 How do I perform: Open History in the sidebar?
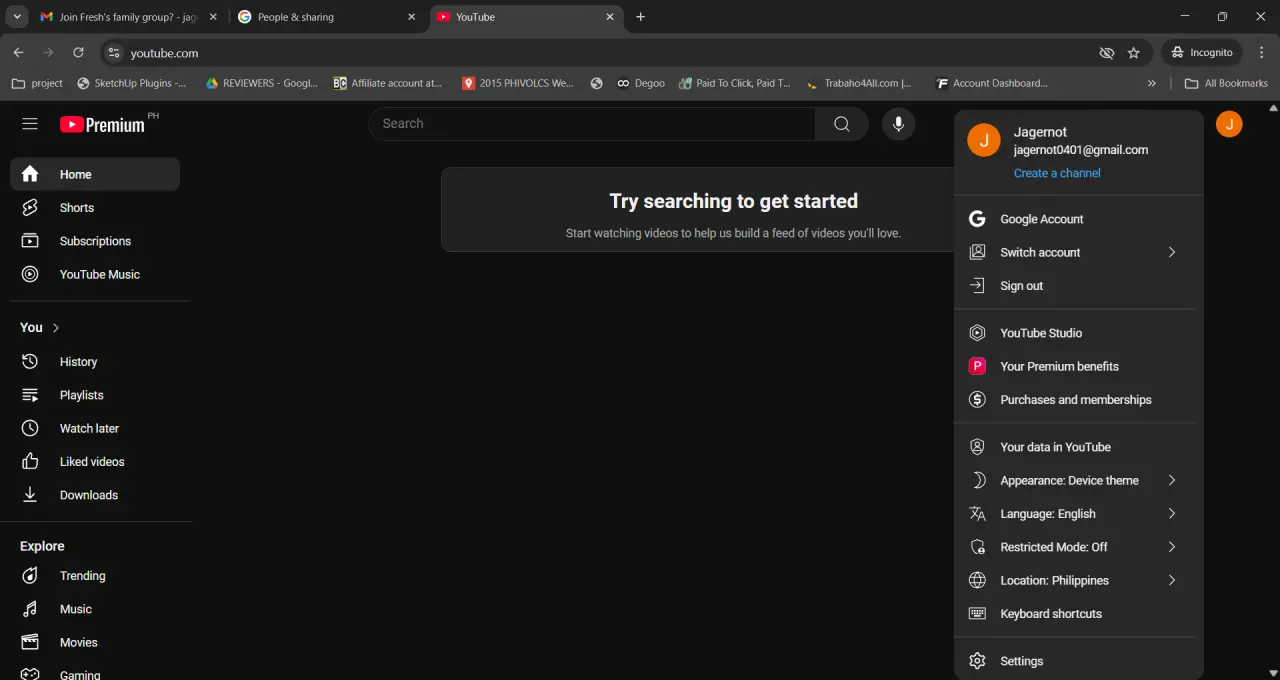(x=95, y=362)
